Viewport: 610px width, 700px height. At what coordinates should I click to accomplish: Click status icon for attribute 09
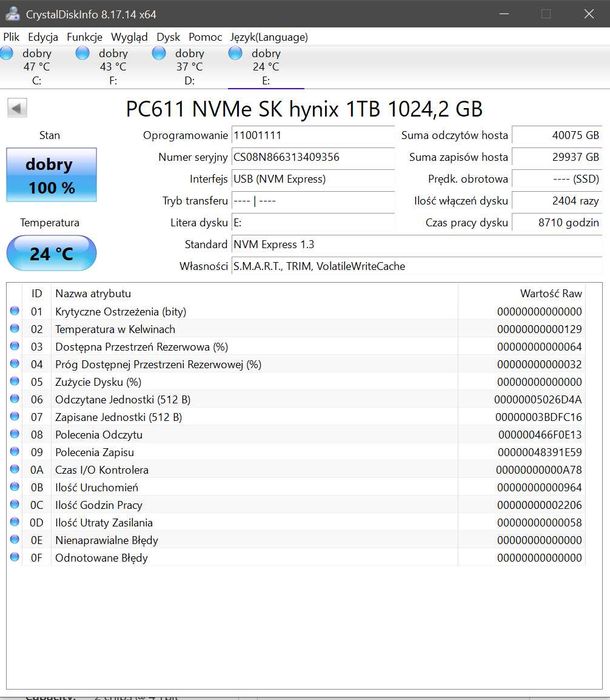pos(15,451)
